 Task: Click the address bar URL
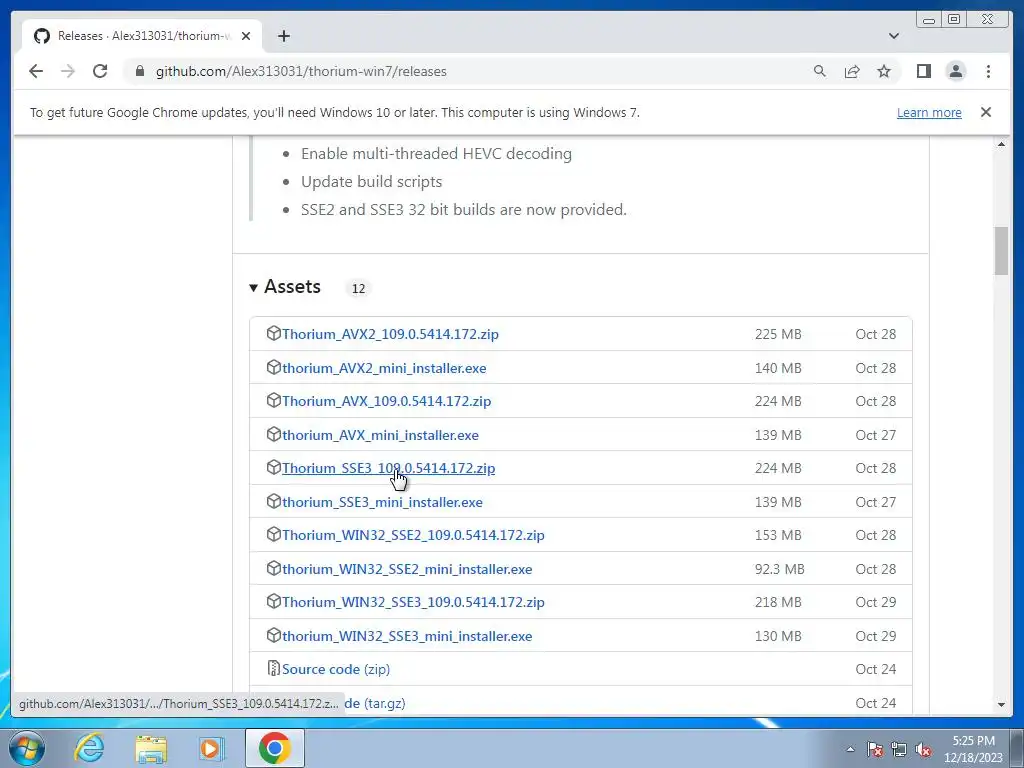click(301, 71)
